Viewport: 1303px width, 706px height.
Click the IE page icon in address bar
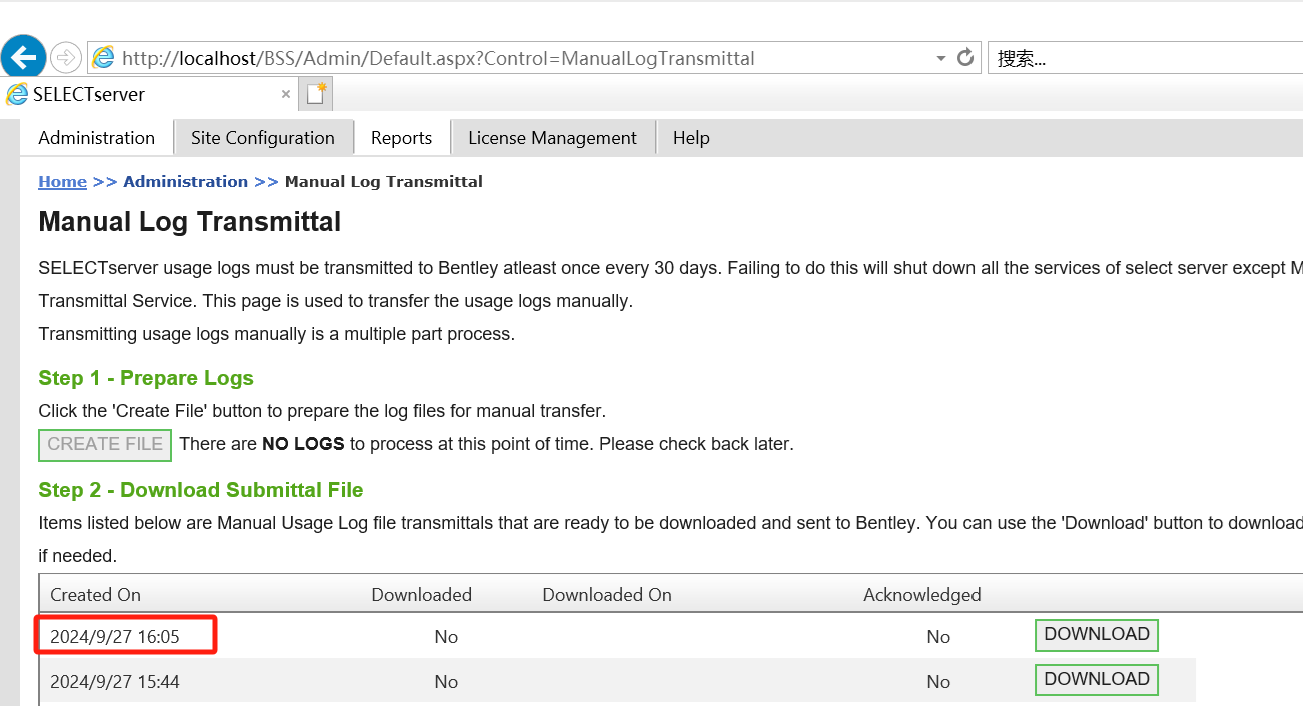(103, 58)
